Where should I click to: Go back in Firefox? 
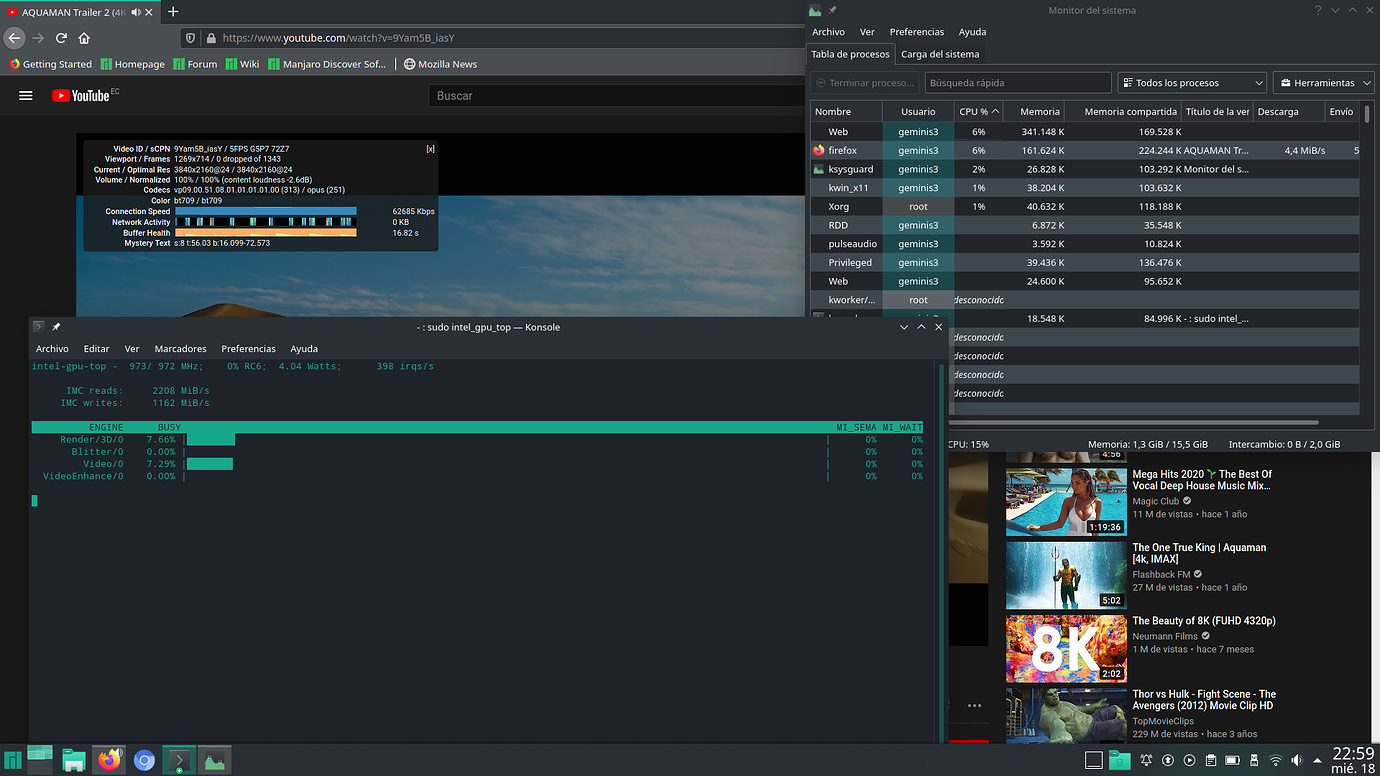(x=14, y=38)
